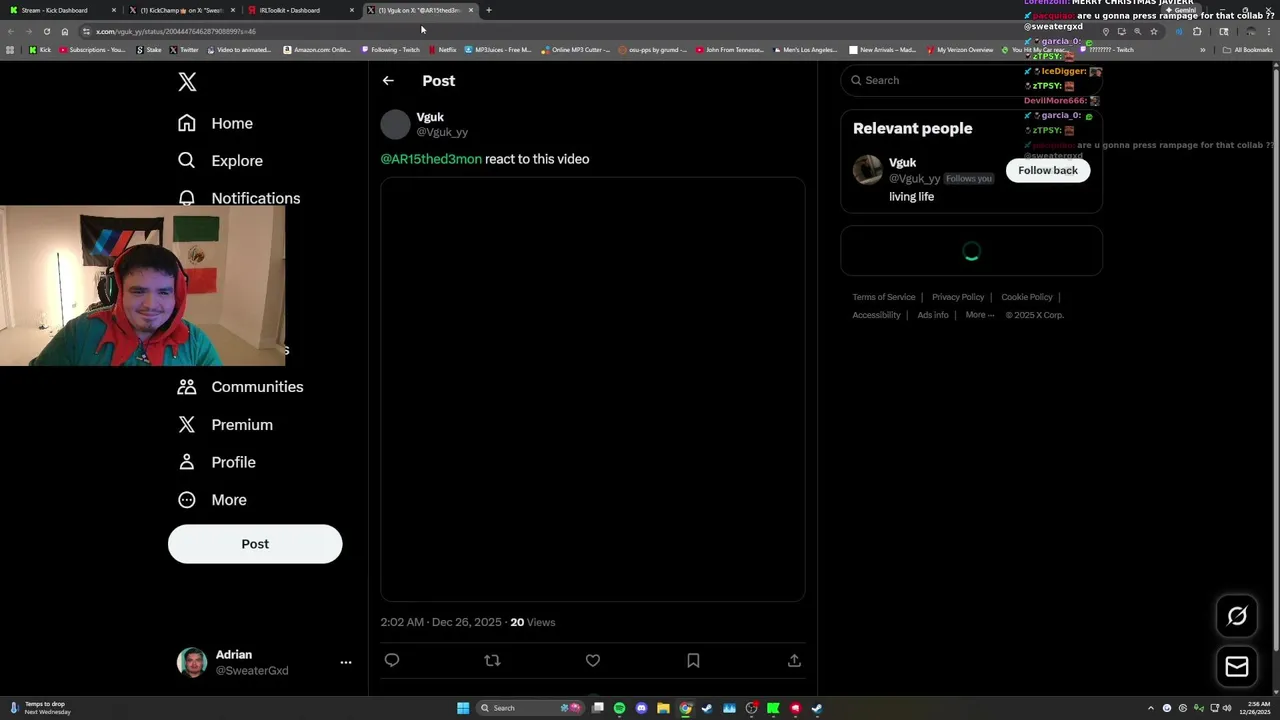Go to Profile in the sidebar
The width and height of the screenshot is (1280, 720).
point(217,462)
